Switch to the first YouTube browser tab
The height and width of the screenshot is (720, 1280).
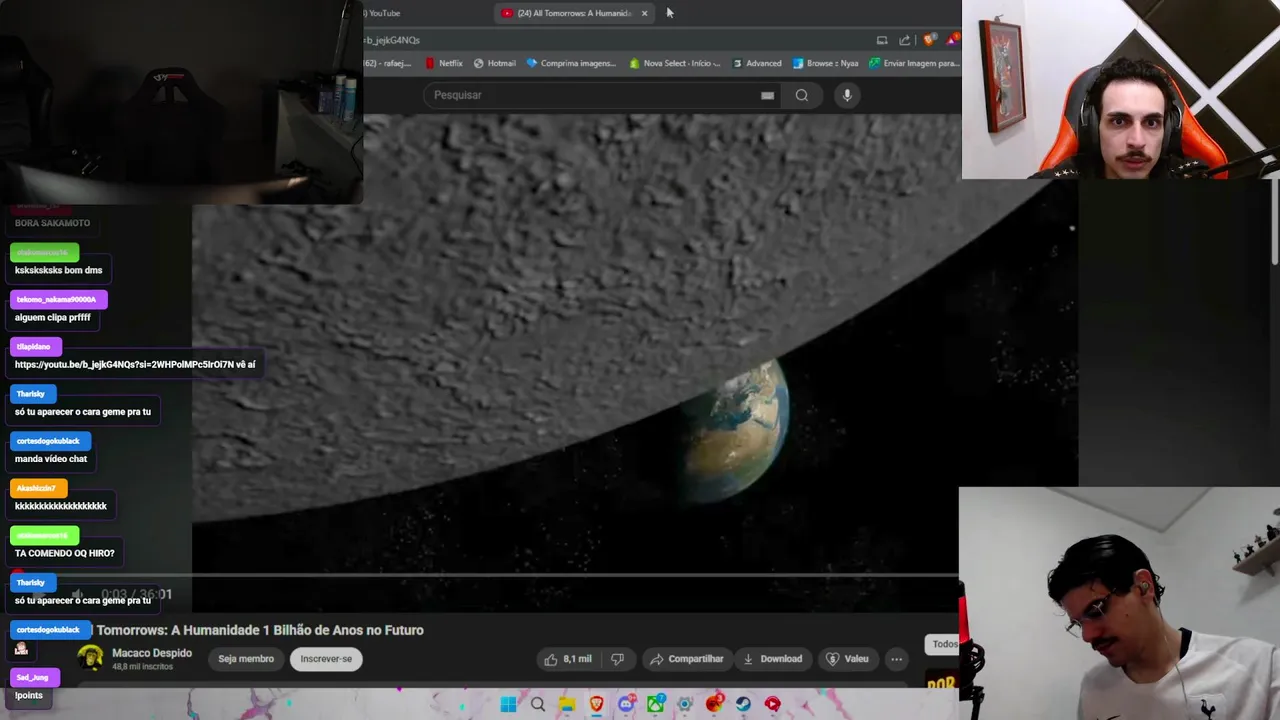coord(384,13)
